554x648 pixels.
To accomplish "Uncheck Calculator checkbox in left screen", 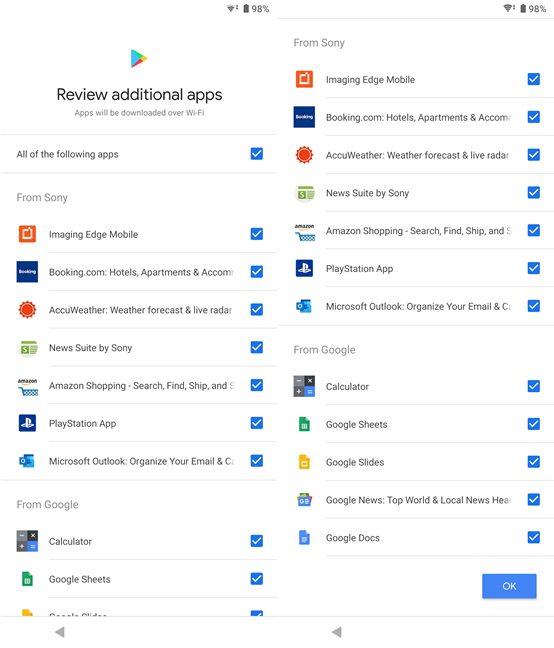I will (x=257, y=541).
